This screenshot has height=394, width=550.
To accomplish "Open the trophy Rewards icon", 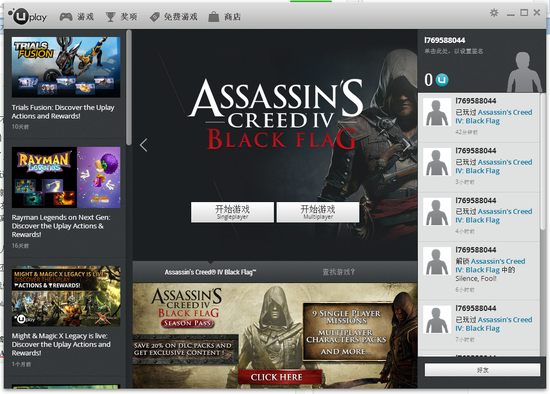I will pos(110,16).
